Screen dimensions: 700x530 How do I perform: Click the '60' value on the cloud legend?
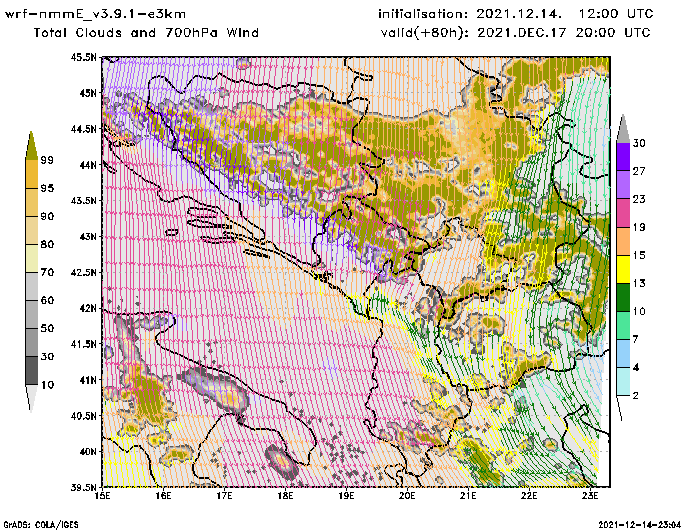(47, 300)
